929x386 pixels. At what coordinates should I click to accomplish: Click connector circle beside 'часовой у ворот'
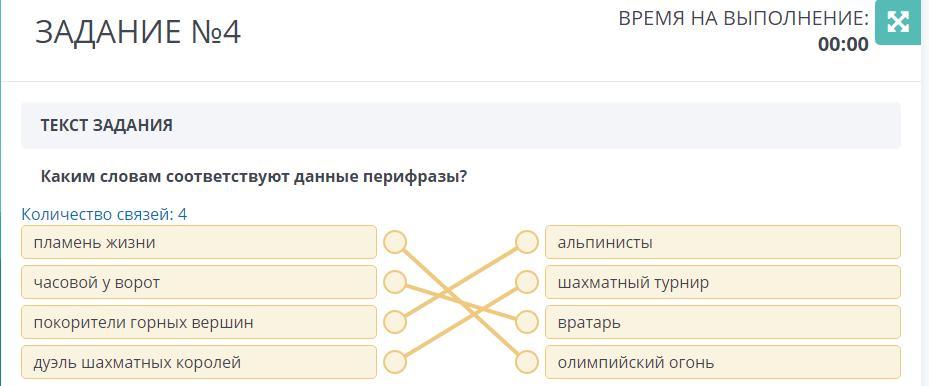pos(395,282)
